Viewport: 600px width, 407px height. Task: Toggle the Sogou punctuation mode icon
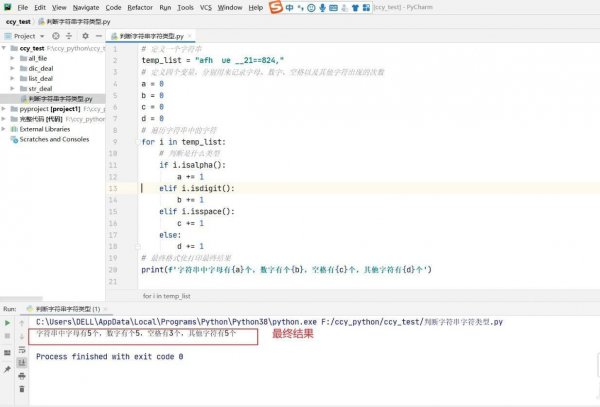(300, 8)
